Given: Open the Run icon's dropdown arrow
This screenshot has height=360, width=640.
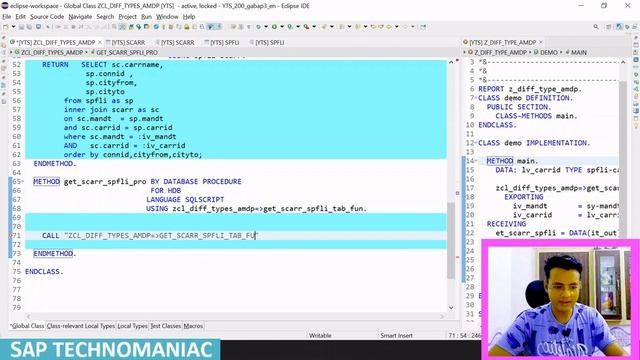Looking at the screenshot, I should 282,27.
